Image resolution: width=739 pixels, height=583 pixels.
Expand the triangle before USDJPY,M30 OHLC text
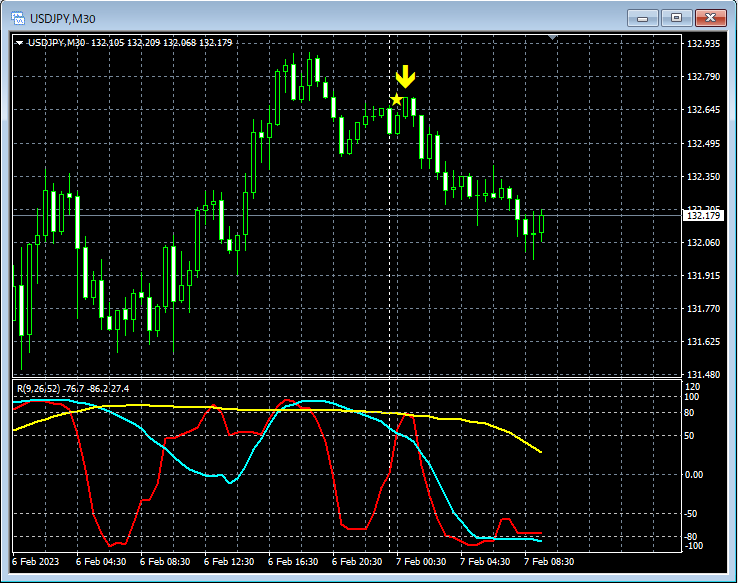(x=19, y=43)
